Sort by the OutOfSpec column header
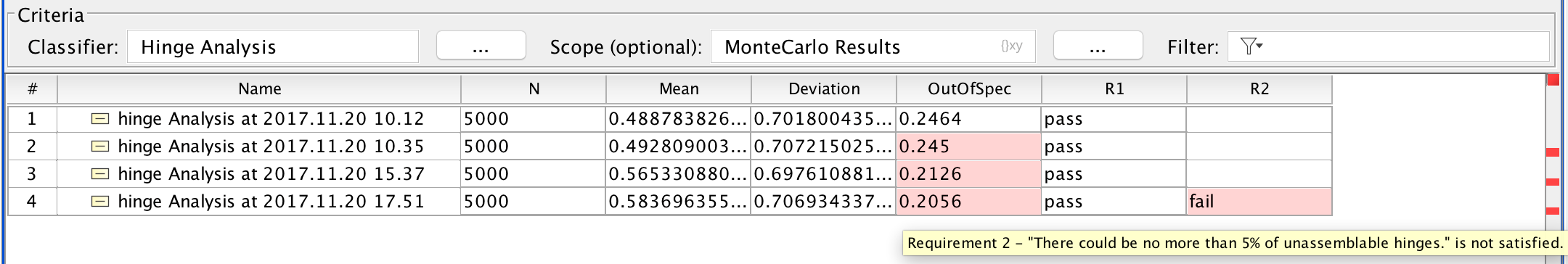 [x=969, y=89]
